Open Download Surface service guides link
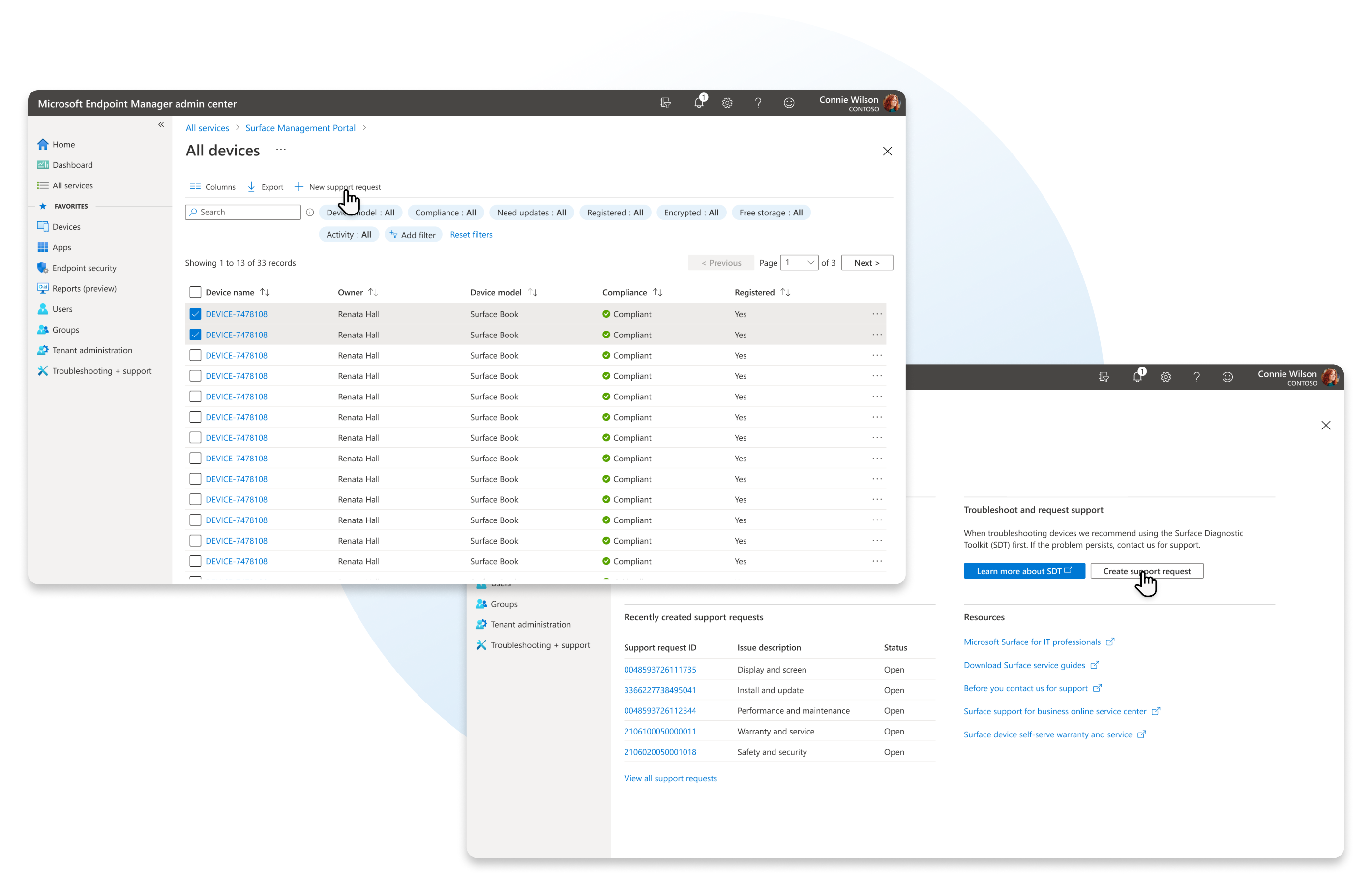 (1031, 665)
